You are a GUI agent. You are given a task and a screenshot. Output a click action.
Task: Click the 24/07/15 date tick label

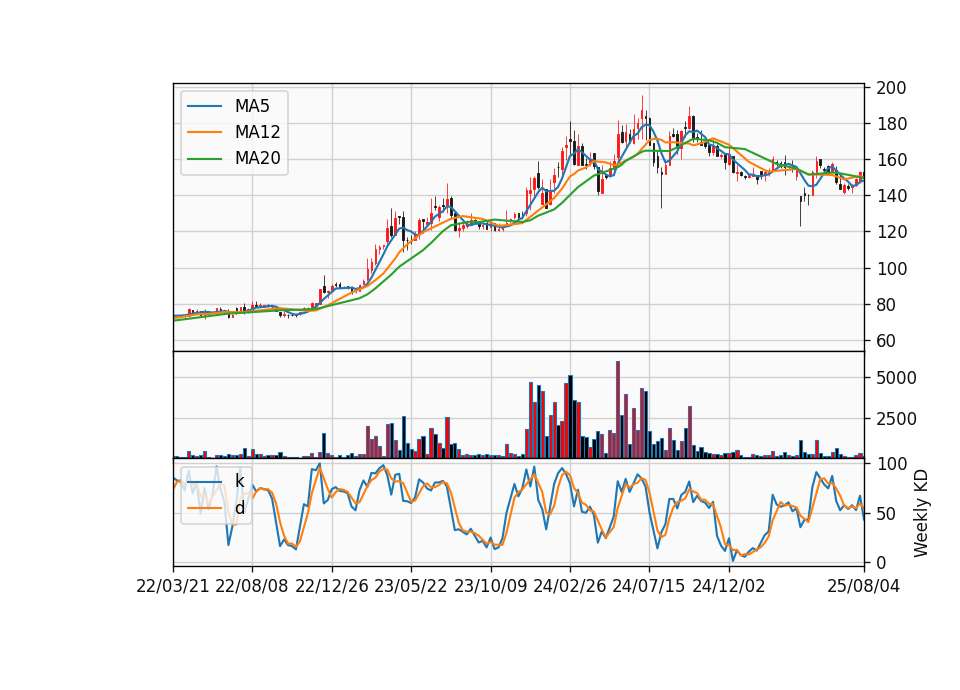coord(649,586)
